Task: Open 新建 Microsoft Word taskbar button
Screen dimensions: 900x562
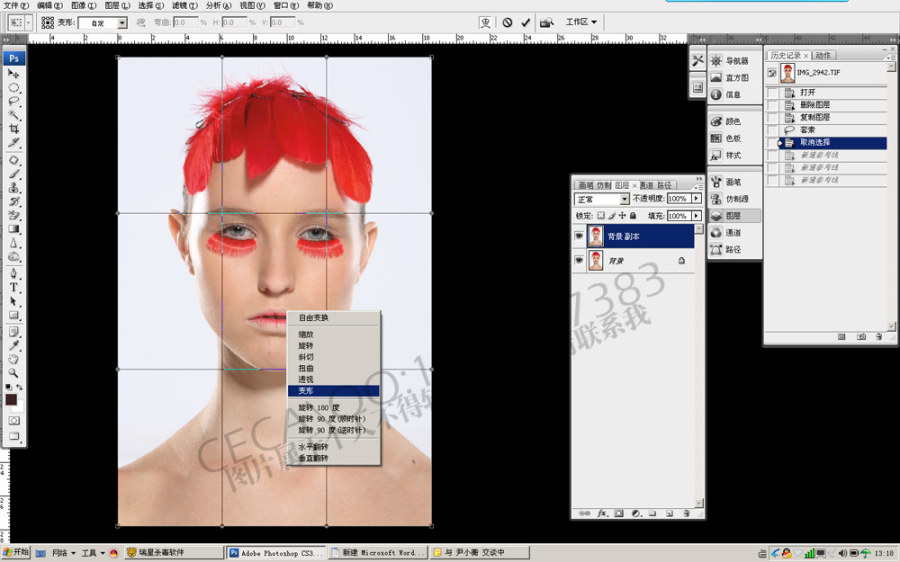Action: [379, 553]
